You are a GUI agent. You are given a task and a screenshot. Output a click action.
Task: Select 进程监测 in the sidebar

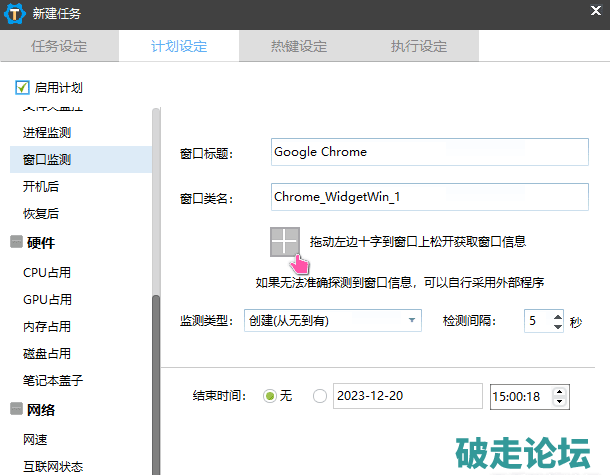(47, 132)
